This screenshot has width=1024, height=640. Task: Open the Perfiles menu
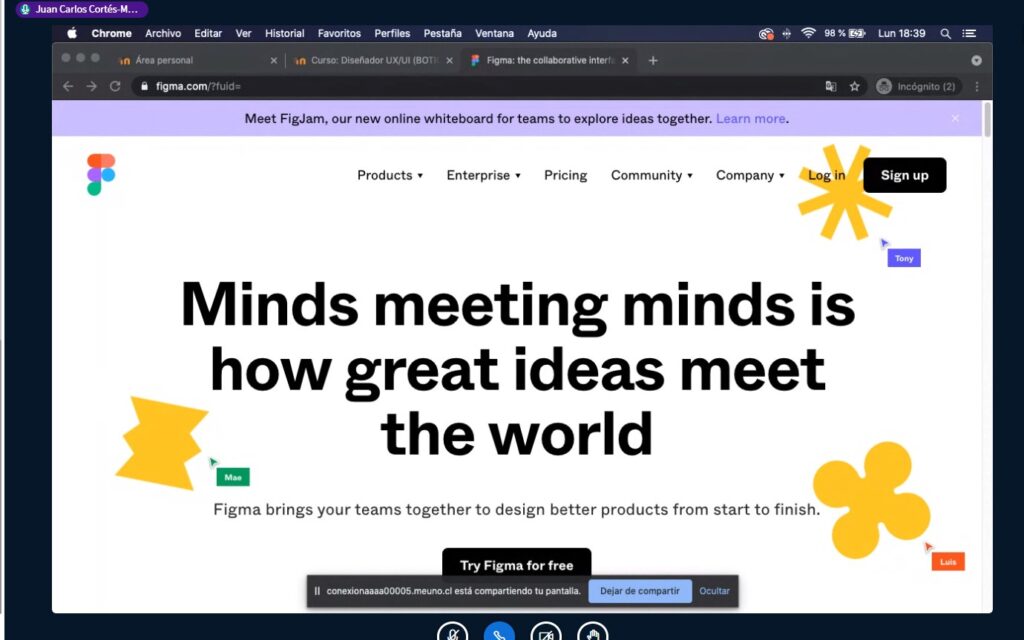tap(392, 33)
